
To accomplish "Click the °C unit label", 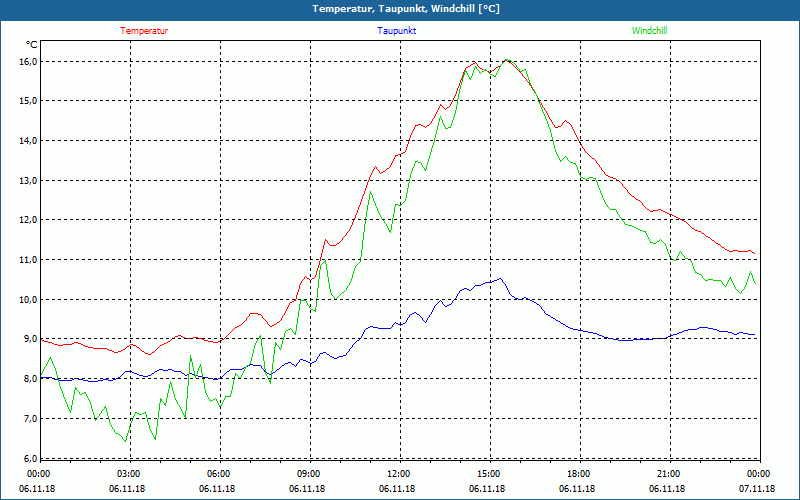I will 32,45.
